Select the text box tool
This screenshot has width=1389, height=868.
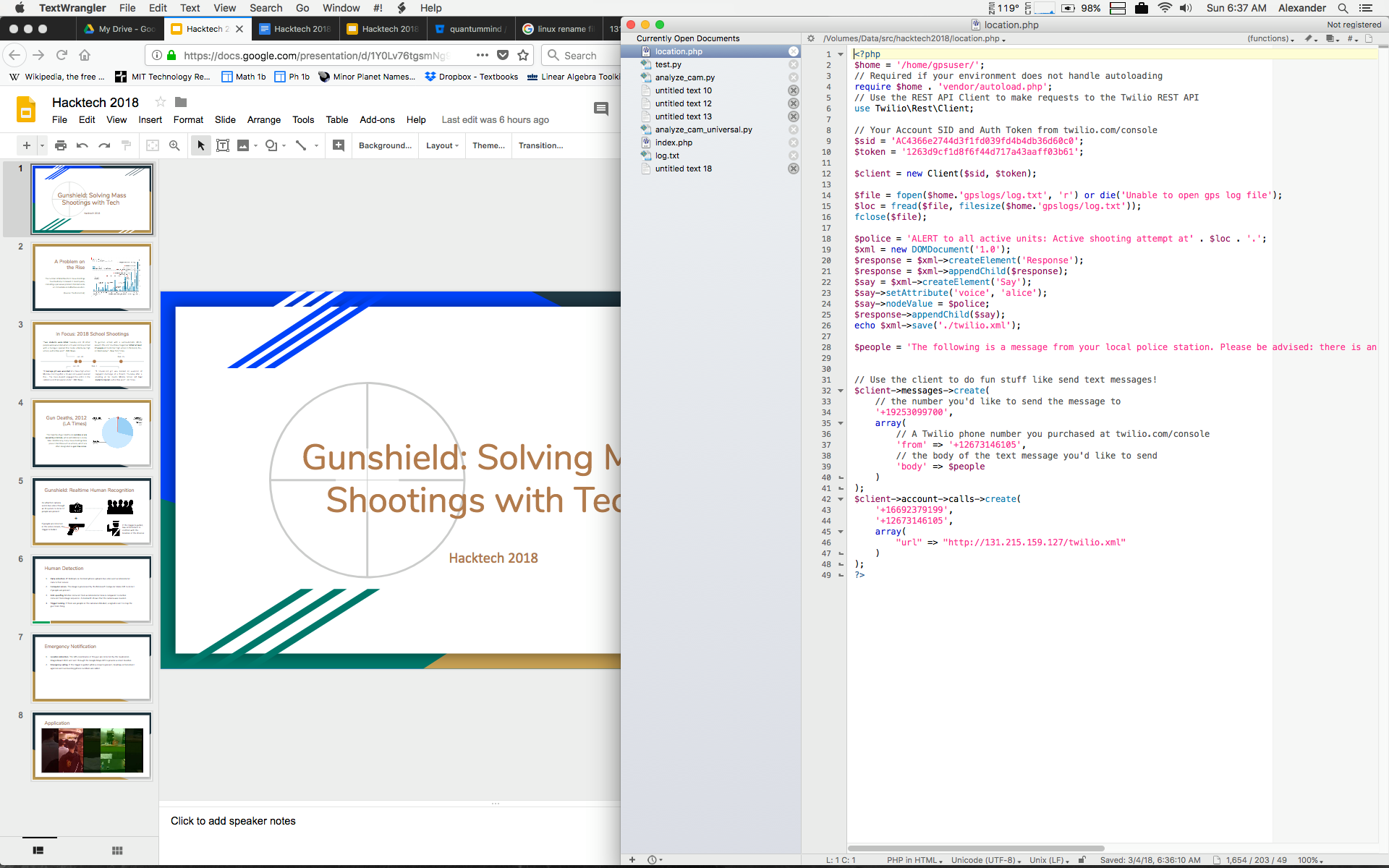(223, 145)
